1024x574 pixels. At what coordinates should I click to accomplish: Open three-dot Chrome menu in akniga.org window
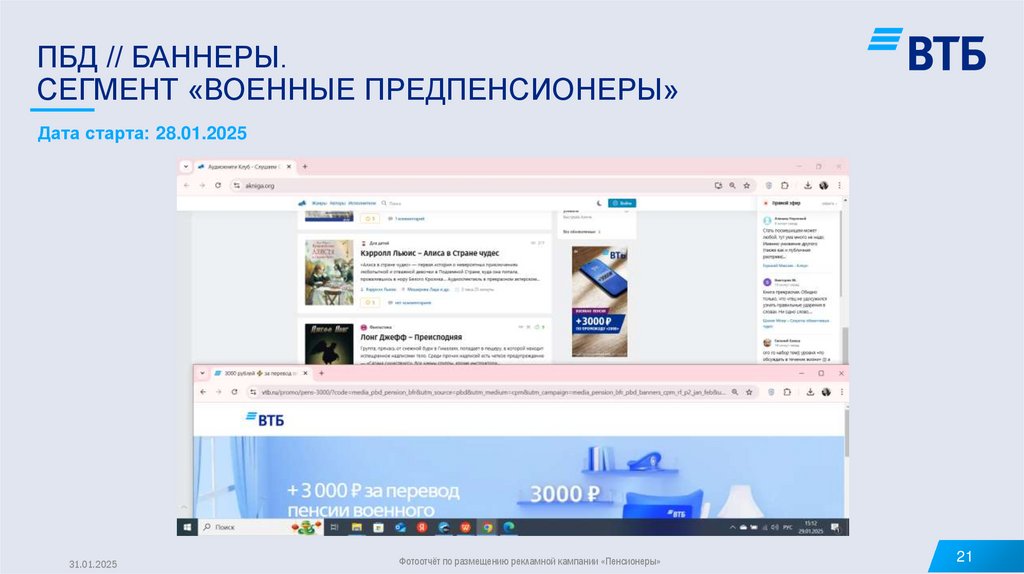click(x=839, y=185)
